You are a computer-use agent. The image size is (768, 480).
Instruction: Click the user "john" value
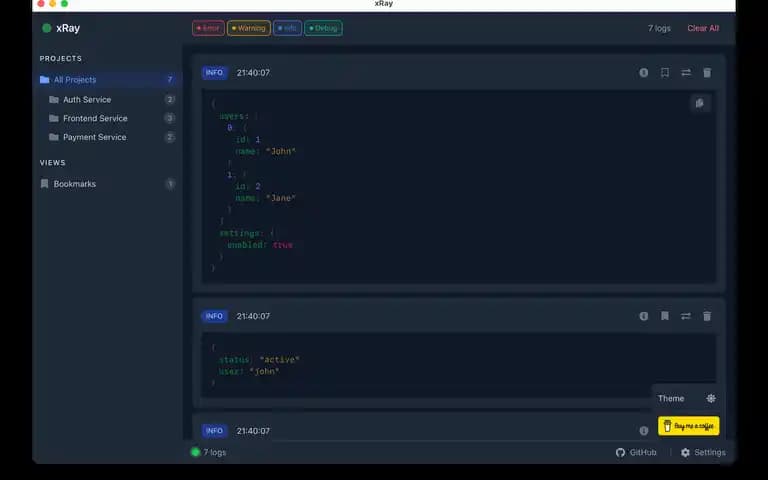click(264, 371)
